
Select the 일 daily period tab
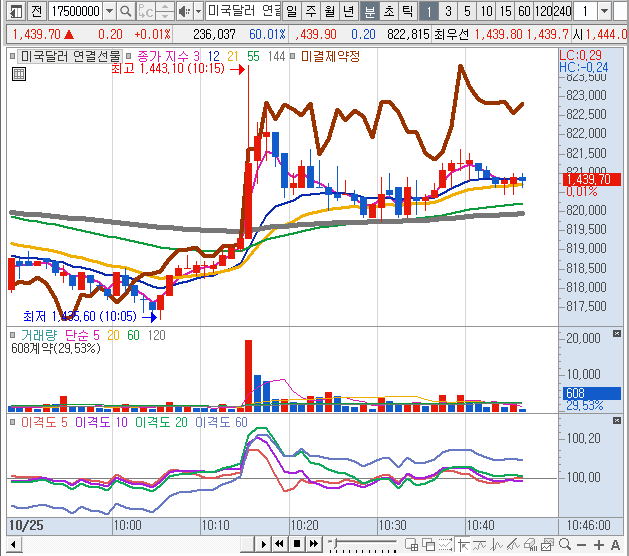pyautogui.click(x=290, y=12)
